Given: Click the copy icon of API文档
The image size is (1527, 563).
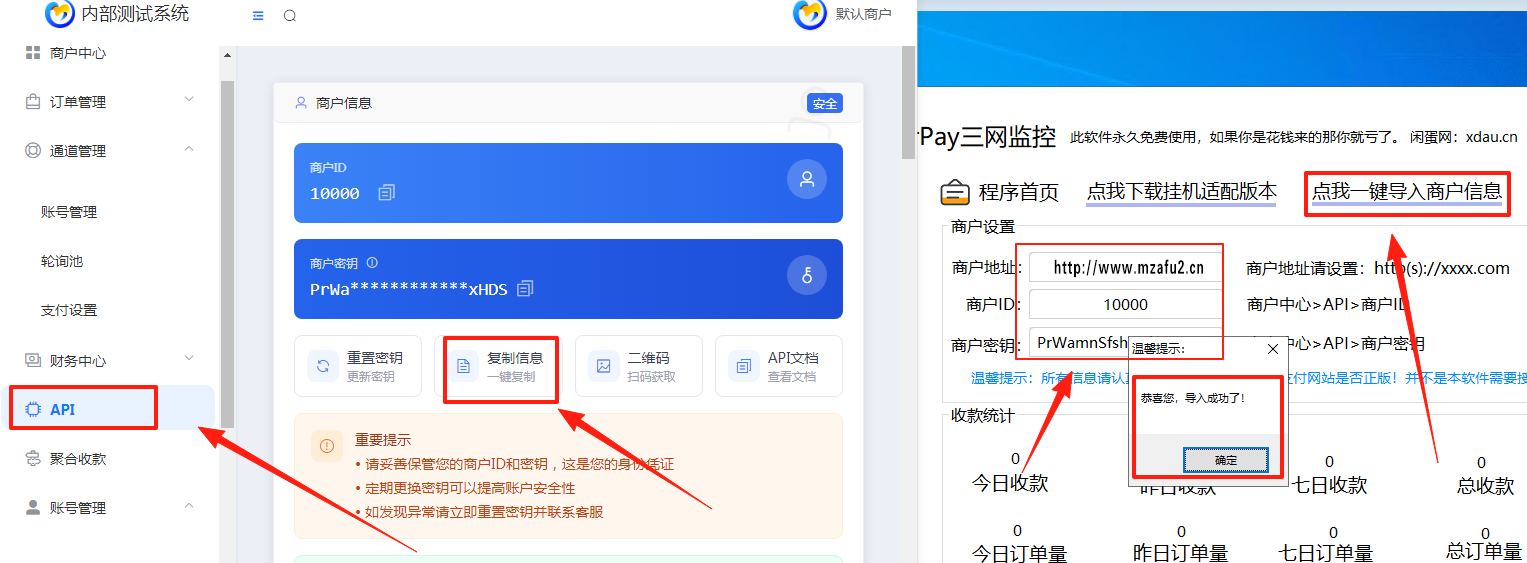Looking at the screenshot, I should tap(744, 366).
